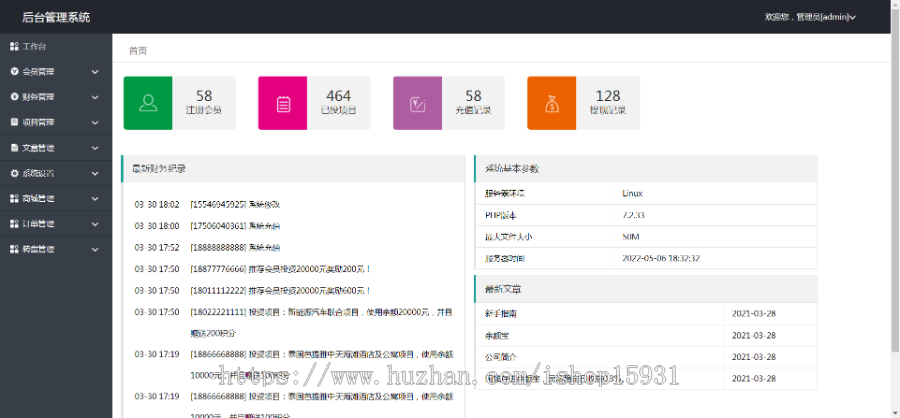Click the orange money-bag withdrawal icon
Image resolution: width=900 pixels, height=418 pixels.
[552, 103]
